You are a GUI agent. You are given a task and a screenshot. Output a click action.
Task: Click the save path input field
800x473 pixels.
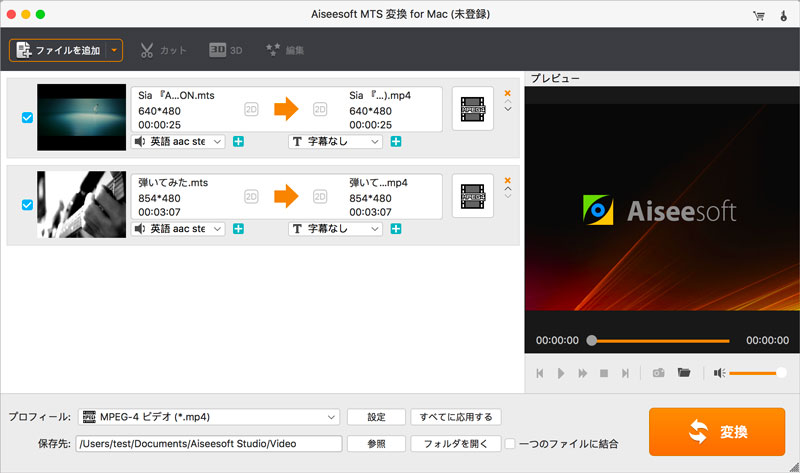[x=209, y=443]
